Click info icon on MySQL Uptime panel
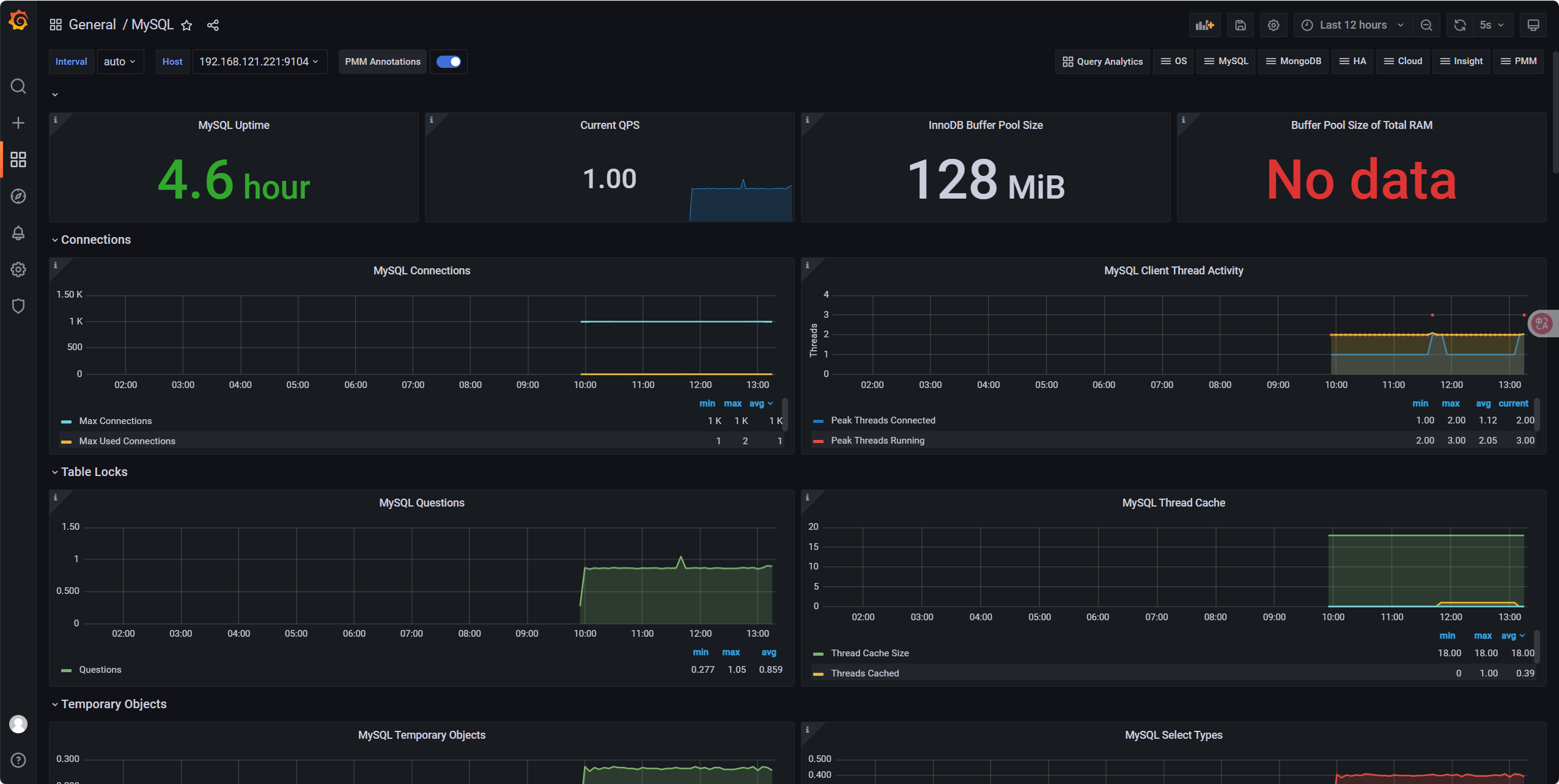This screenshot has height=784, width=1559. point(56,120)
